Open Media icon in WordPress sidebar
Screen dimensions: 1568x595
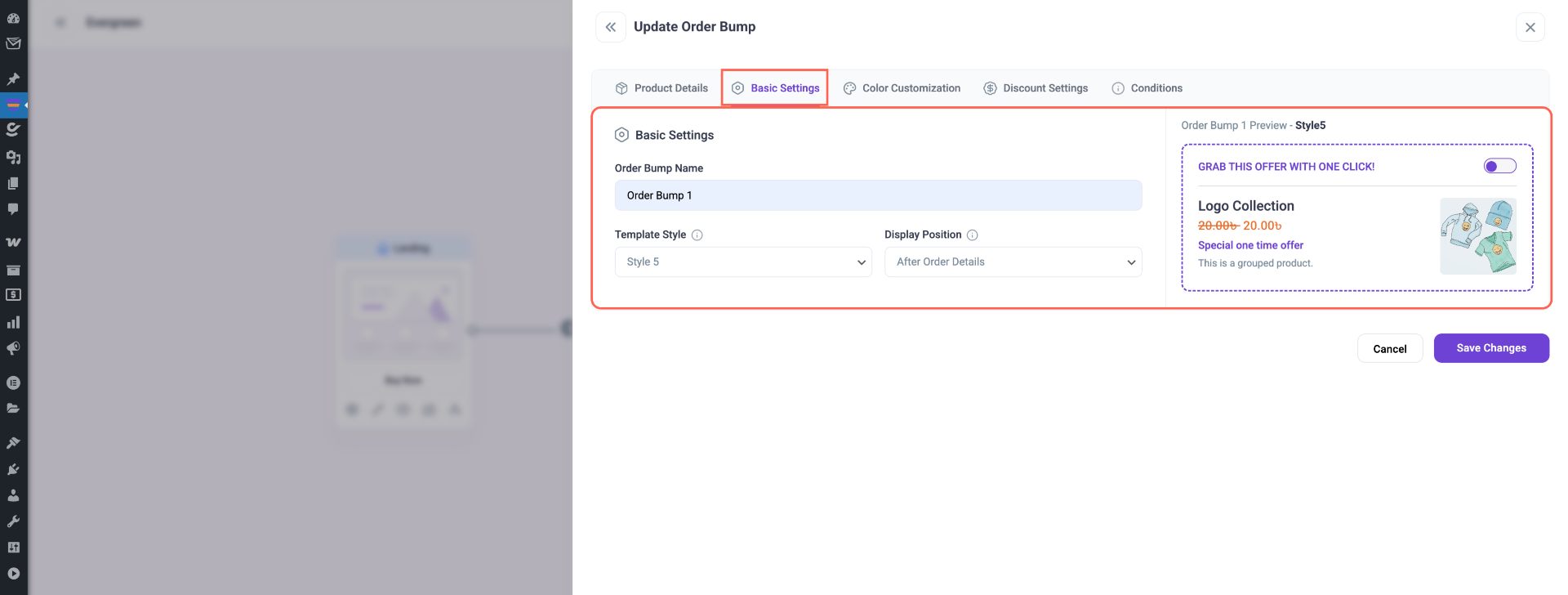[x=13, y=157]
